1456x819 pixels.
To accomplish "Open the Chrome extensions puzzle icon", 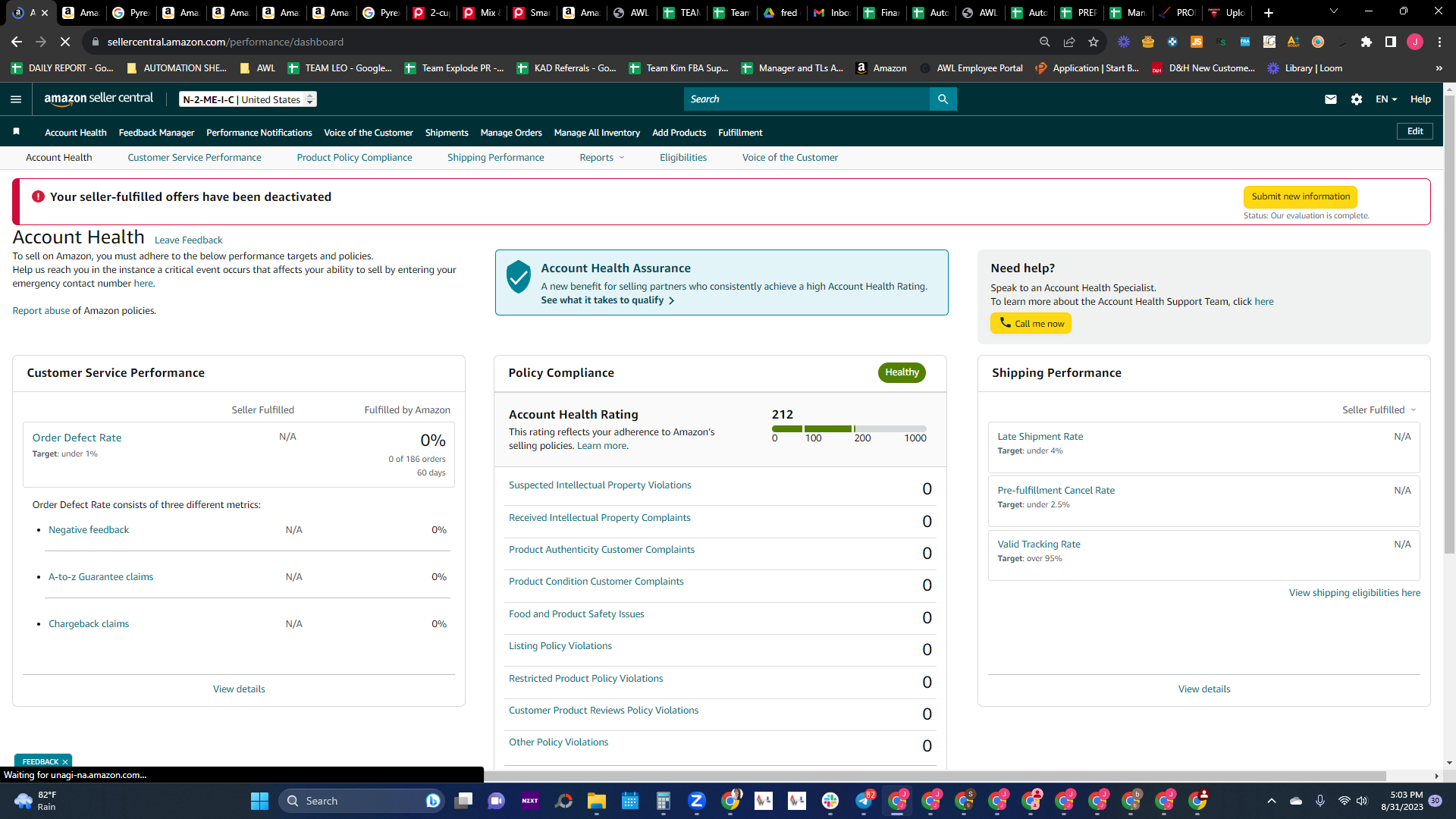I will point(1367,42).
